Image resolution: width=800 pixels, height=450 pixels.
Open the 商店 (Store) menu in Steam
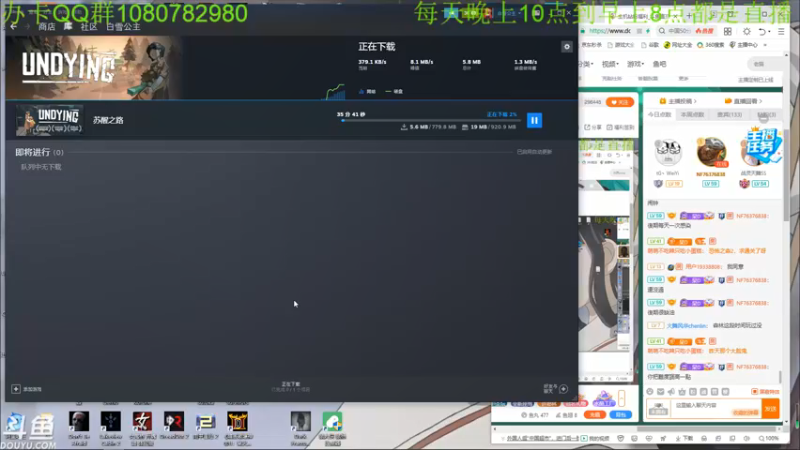47,27
